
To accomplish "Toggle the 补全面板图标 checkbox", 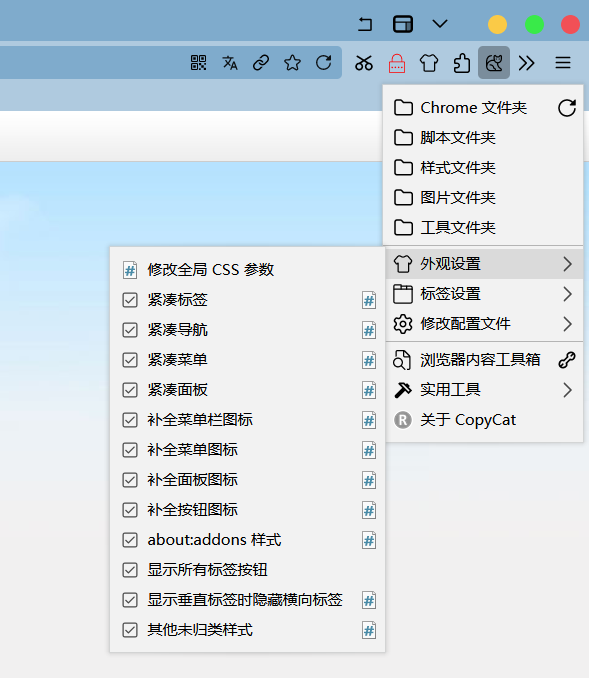I will tap(130, 480).
